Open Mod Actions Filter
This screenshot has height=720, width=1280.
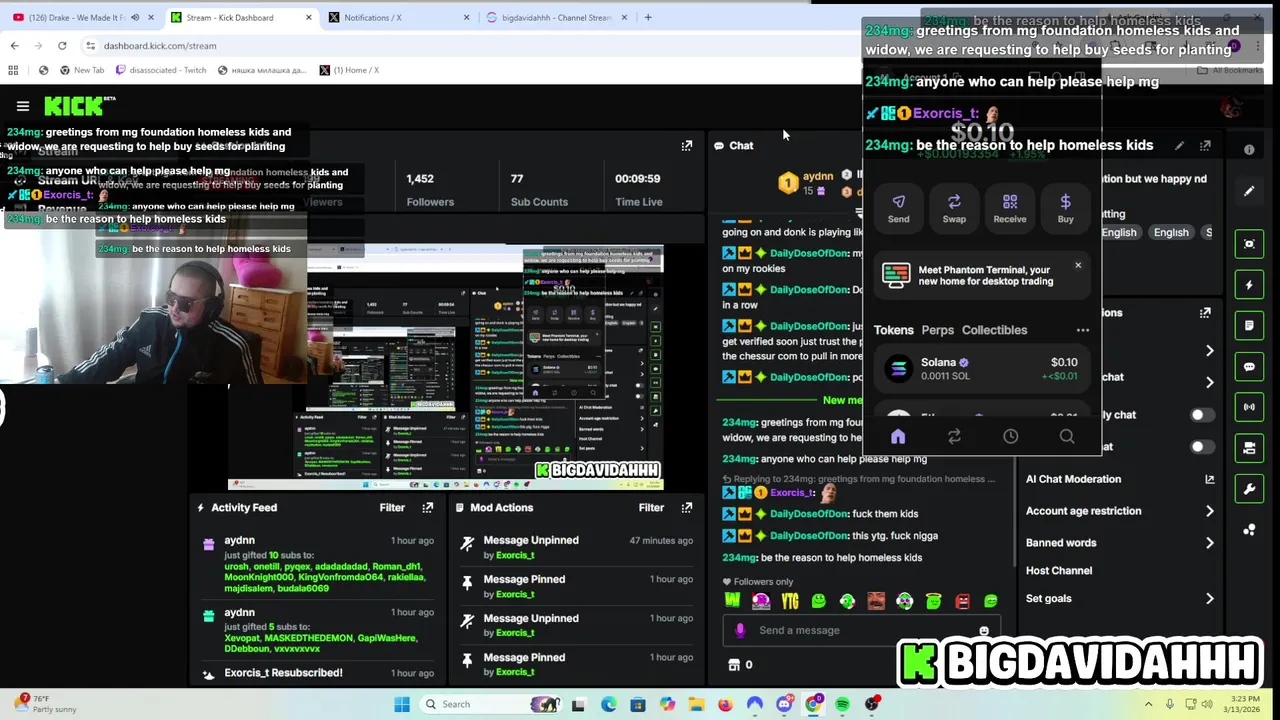tap(651, 508)
